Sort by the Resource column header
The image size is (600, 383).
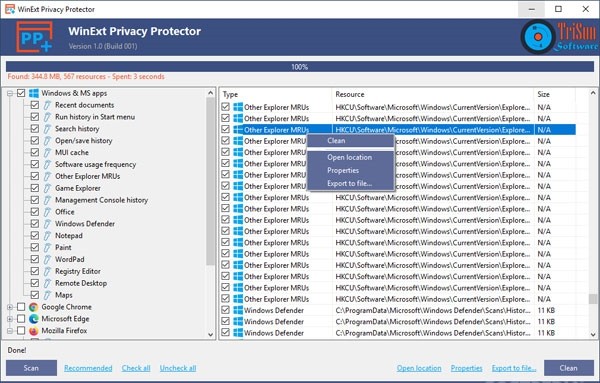[x=432, y=94]
